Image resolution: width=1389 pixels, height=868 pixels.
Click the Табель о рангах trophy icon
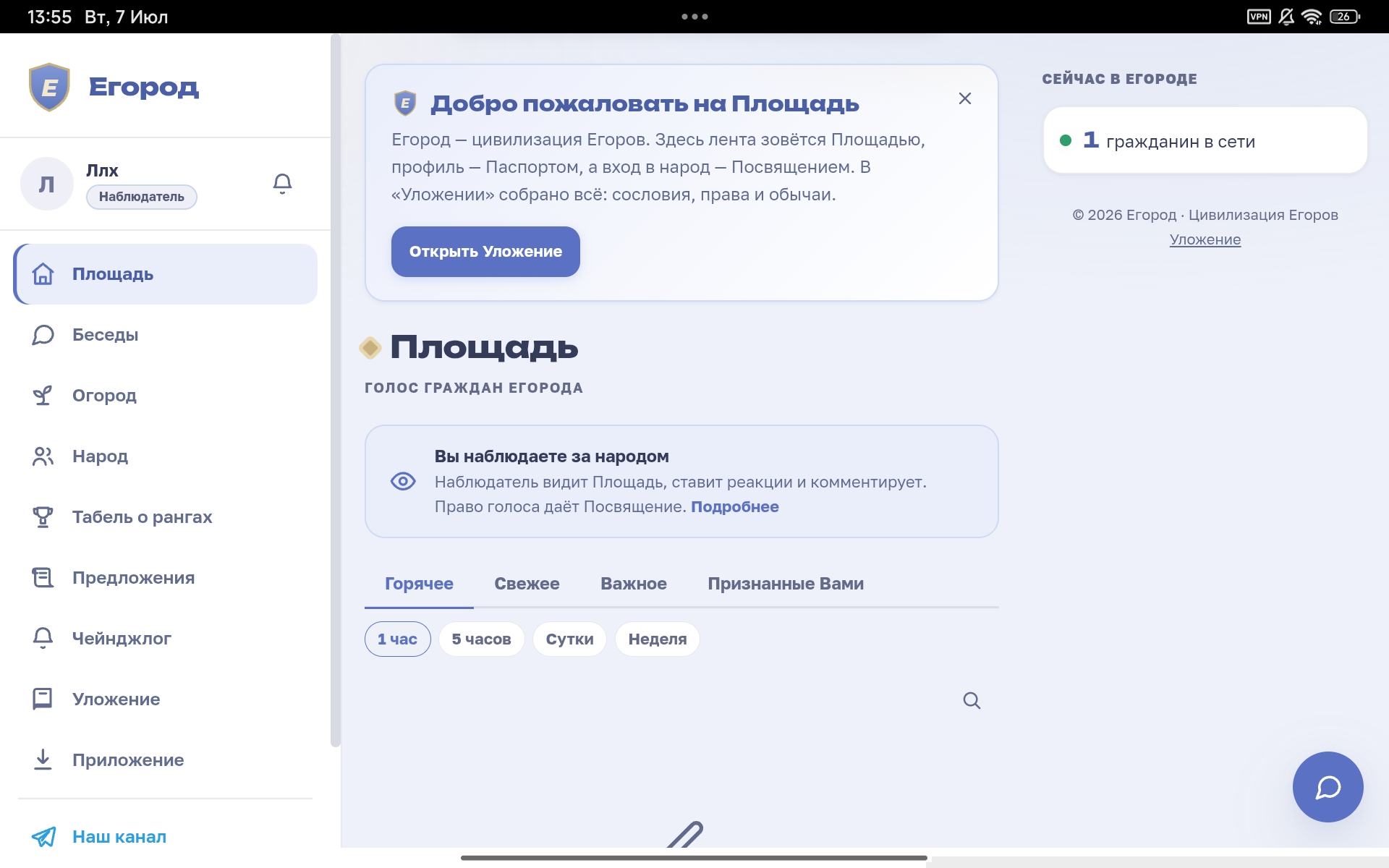(x=43, y=517)
